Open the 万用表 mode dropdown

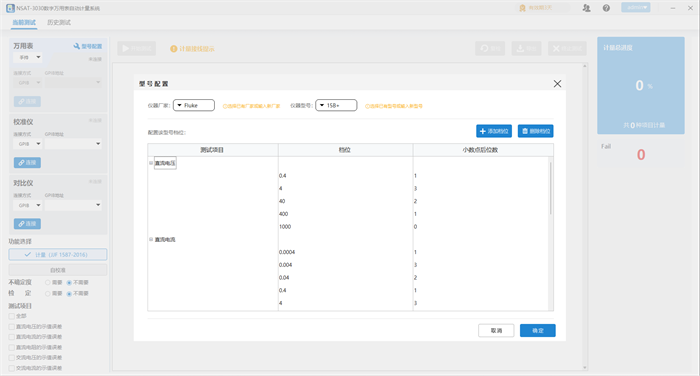click(28, 57)
